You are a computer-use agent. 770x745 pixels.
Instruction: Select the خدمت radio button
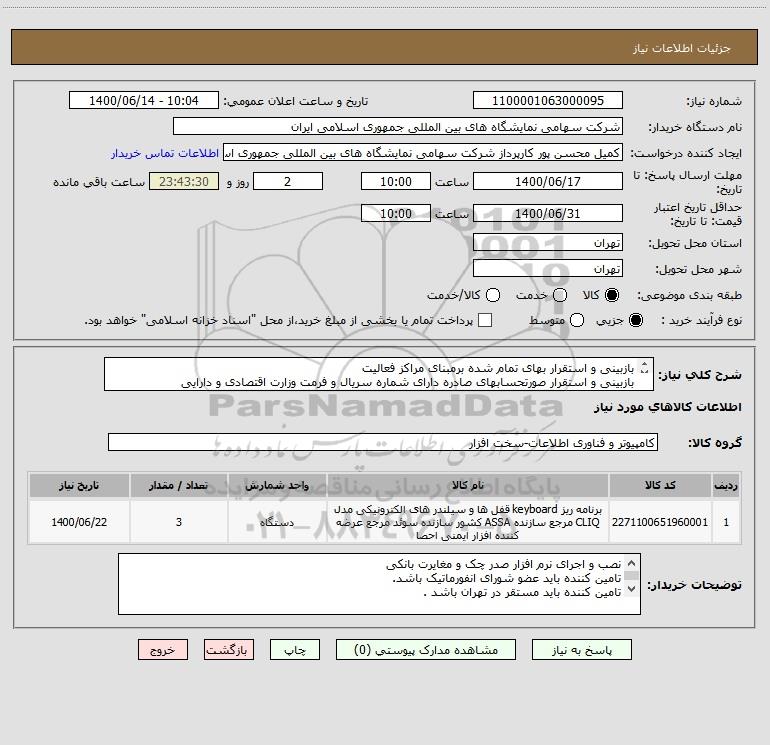[560, 295]
